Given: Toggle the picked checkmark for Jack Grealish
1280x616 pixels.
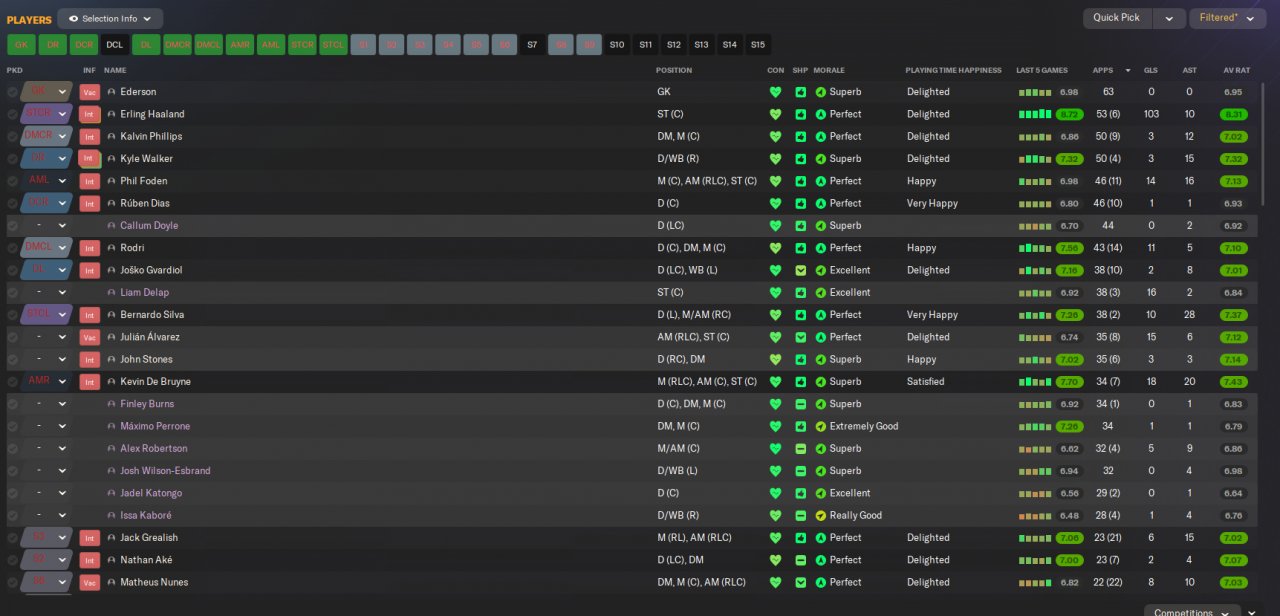Looking at the screenshot, I should point(12,538).
